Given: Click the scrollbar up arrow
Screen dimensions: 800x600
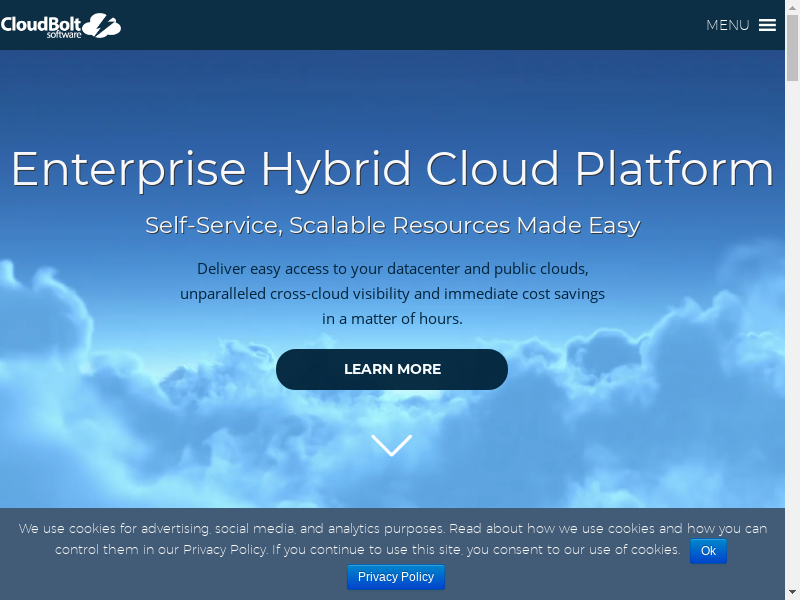Looking at the screenshot, I should [792, 6].
